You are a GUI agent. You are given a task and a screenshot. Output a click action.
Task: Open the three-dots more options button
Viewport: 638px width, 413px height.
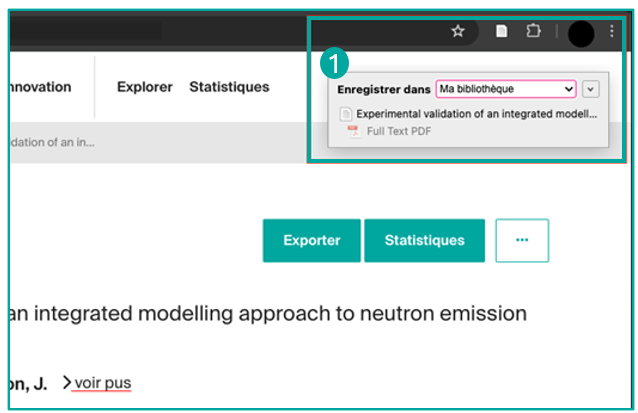522,240
